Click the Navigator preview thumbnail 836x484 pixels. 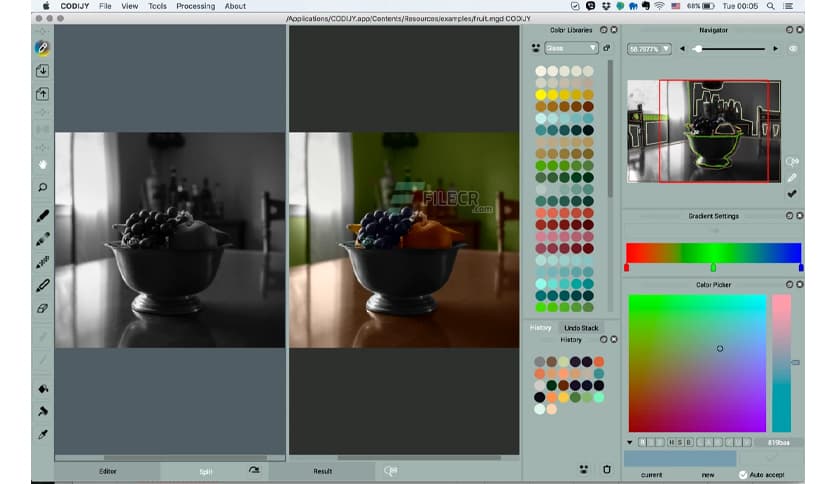coord(704,131)
